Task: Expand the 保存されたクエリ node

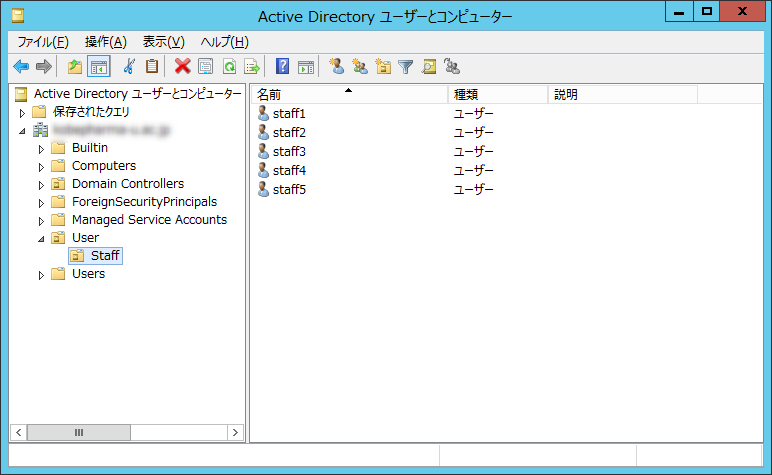Action: coord(22,113)
